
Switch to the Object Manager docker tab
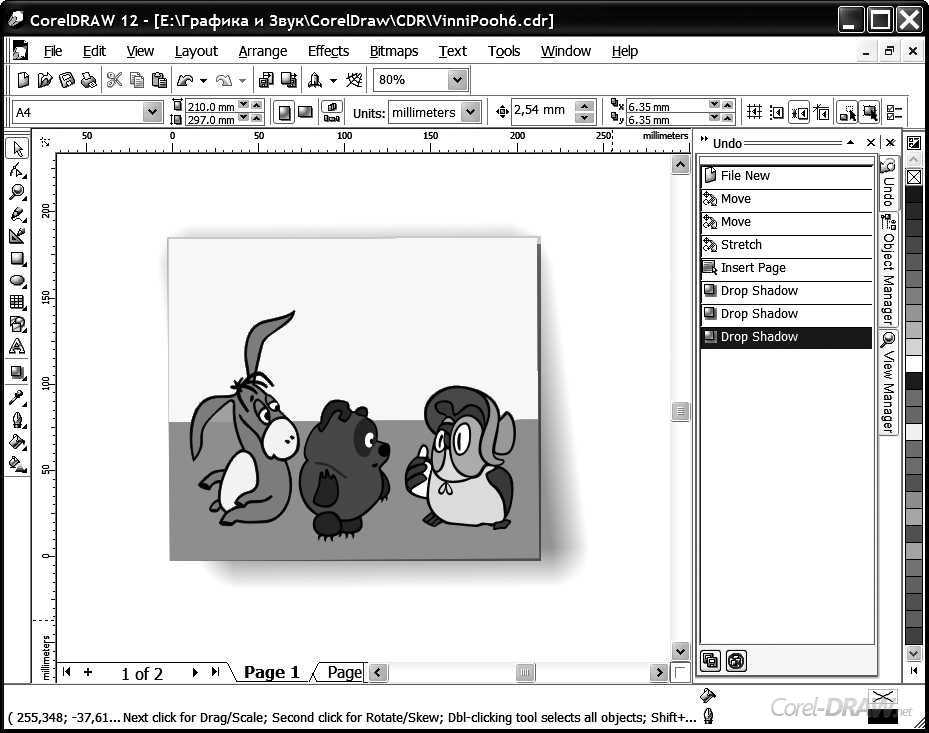click(889, 269)
